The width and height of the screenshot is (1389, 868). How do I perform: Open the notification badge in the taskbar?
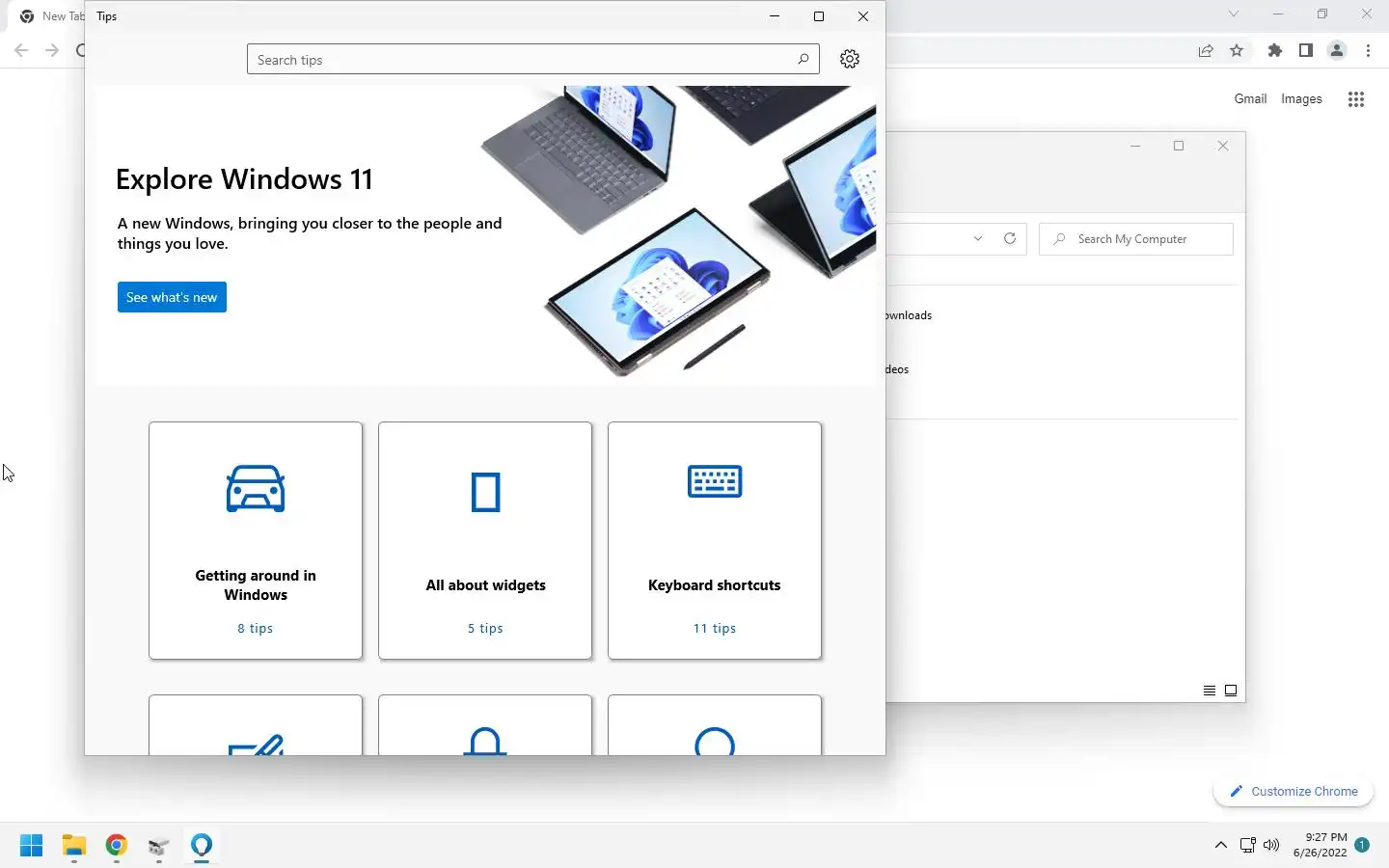(1362, 845)
